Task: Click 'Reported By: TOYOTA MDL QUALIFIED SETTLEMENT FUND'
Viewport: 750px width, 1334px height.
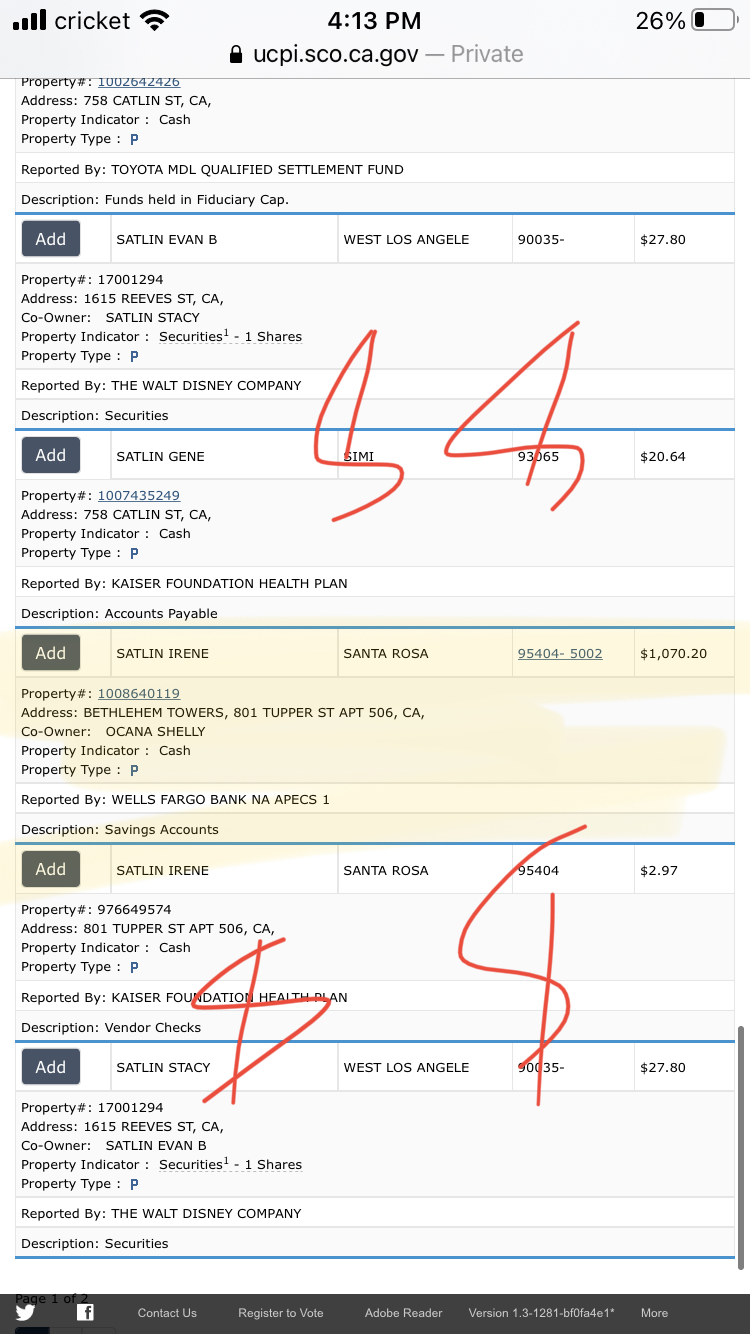Action: click(212, 170)
